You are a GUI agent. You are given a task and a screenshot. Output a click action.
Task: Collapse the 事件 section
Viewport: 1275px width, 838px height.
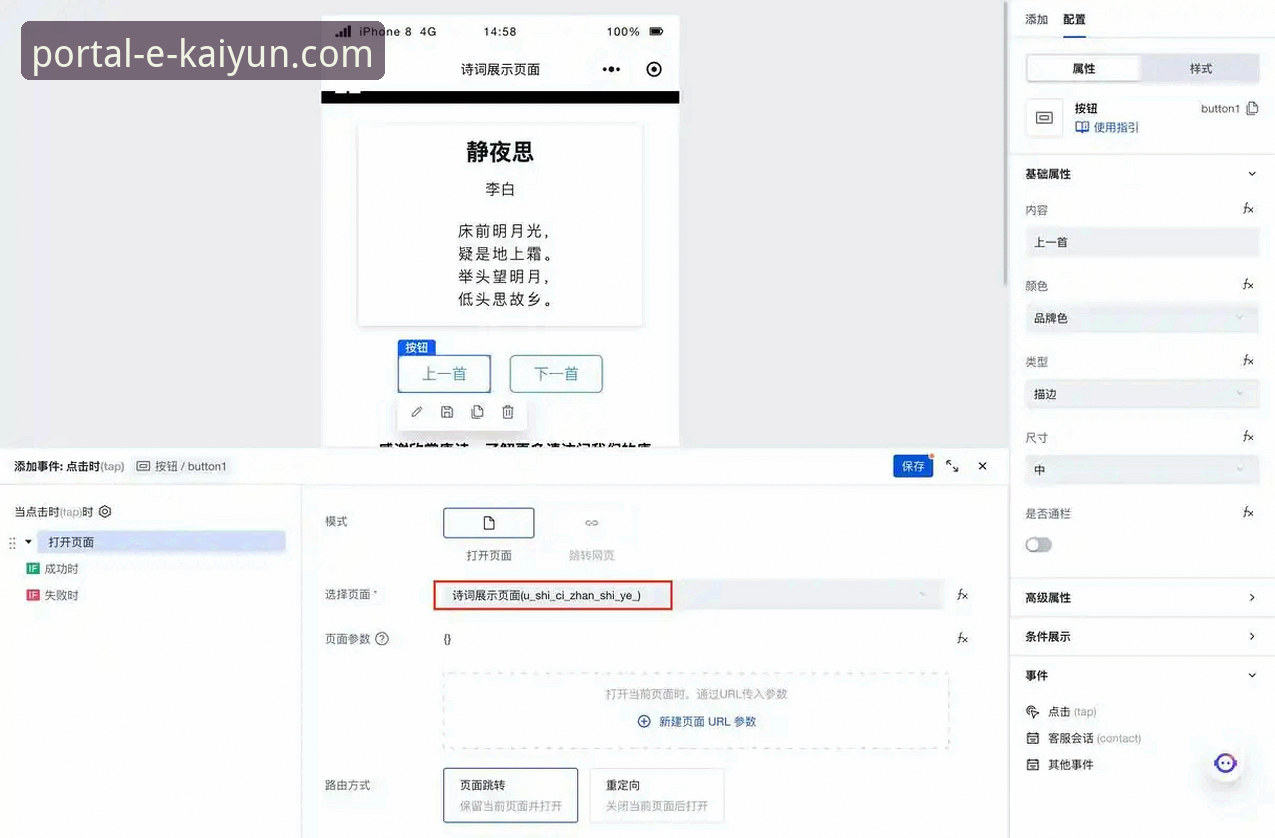(1251, 675)
